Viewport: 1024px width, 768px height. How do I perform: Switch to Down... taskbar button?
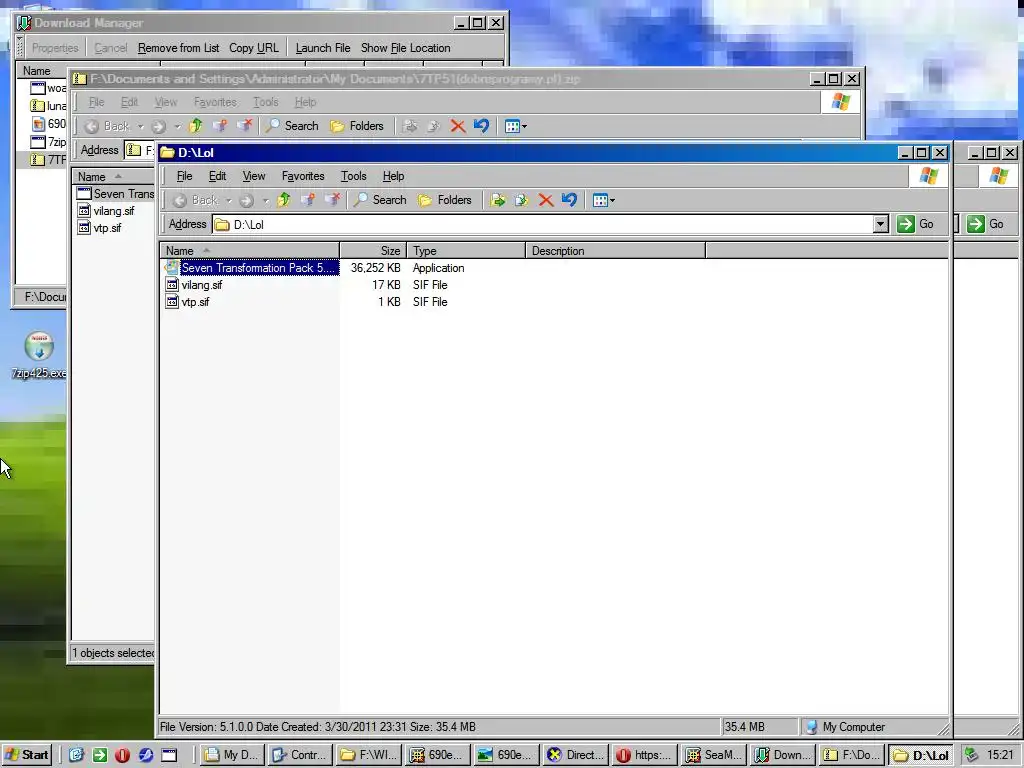782,755
